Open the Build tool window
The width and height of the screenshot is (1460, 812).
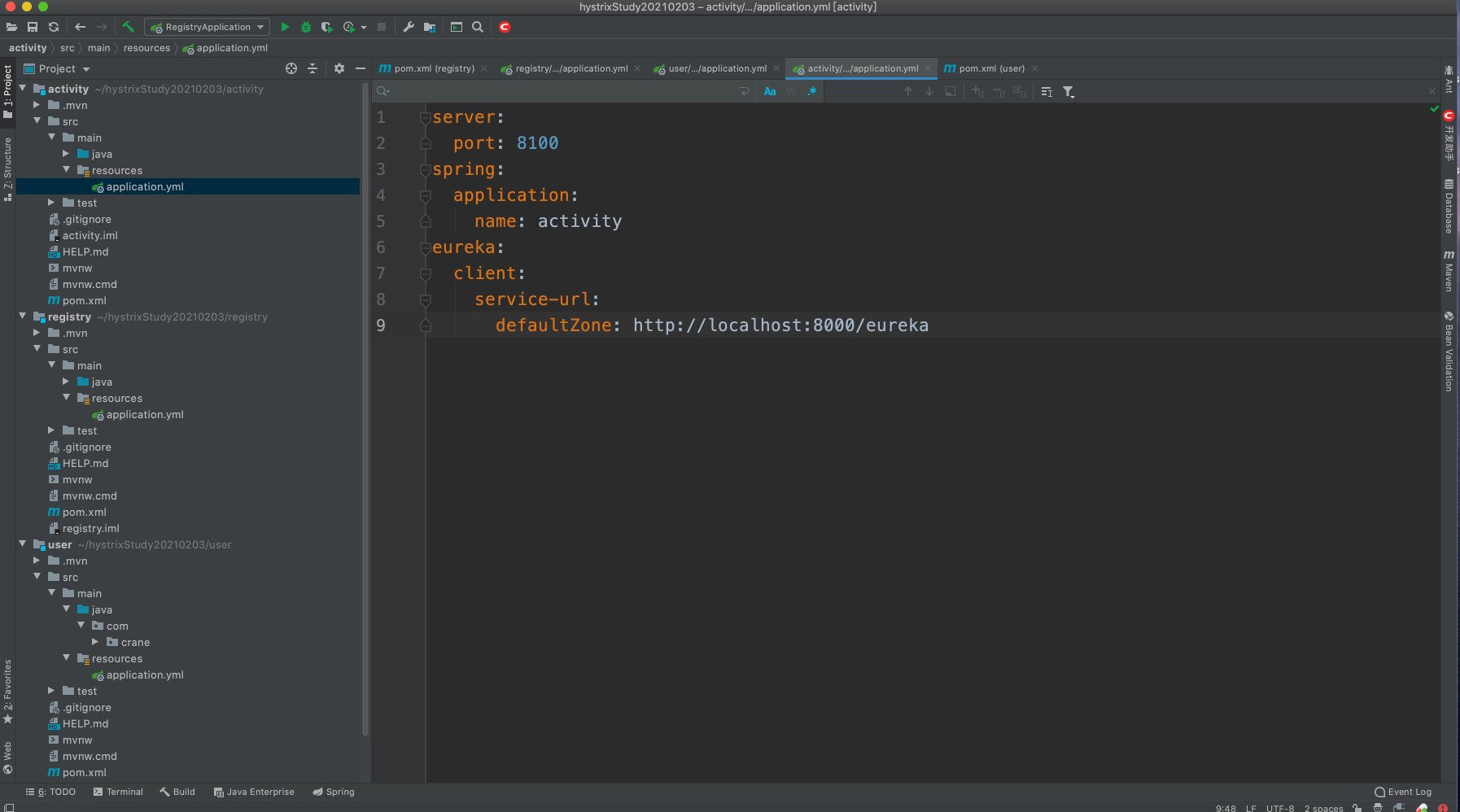[177, 792]
